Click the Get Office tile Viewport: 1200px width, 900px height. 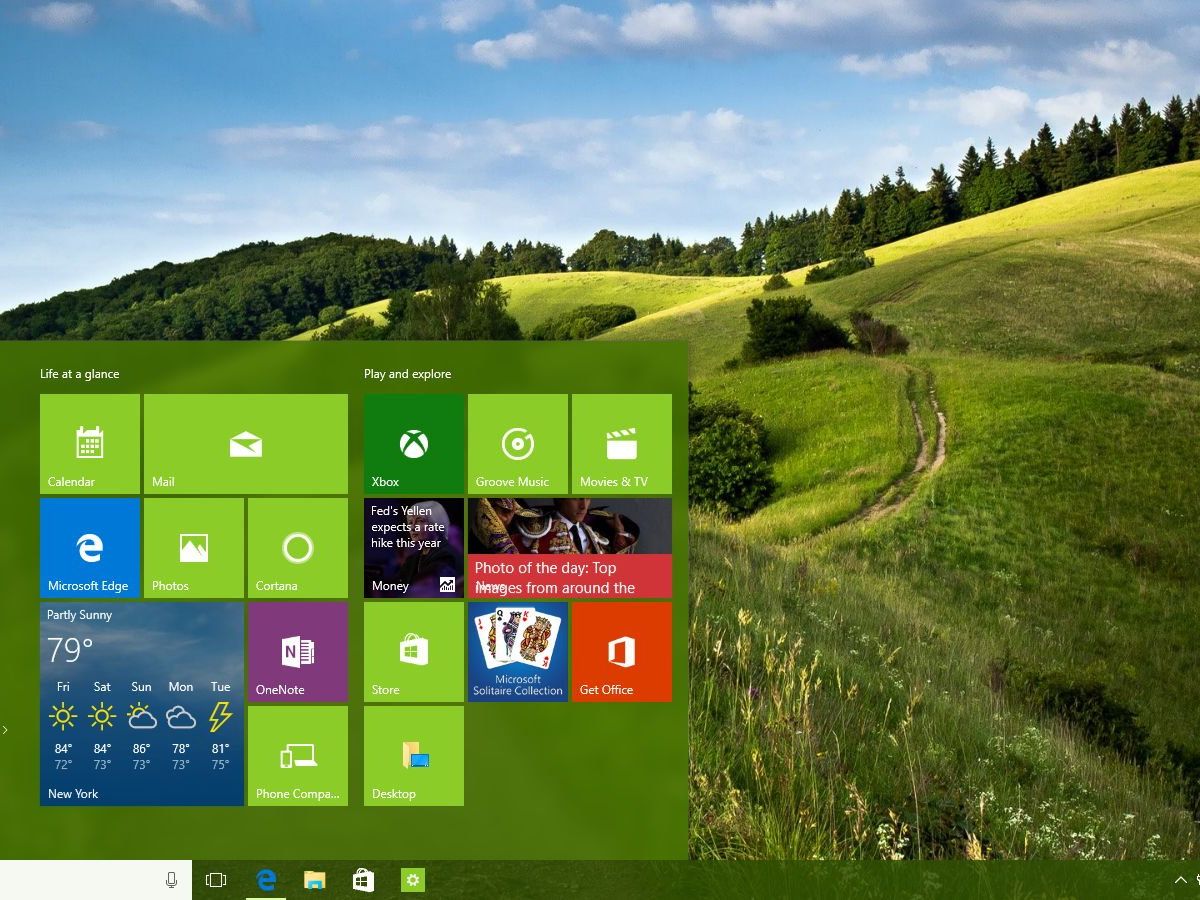622,652
